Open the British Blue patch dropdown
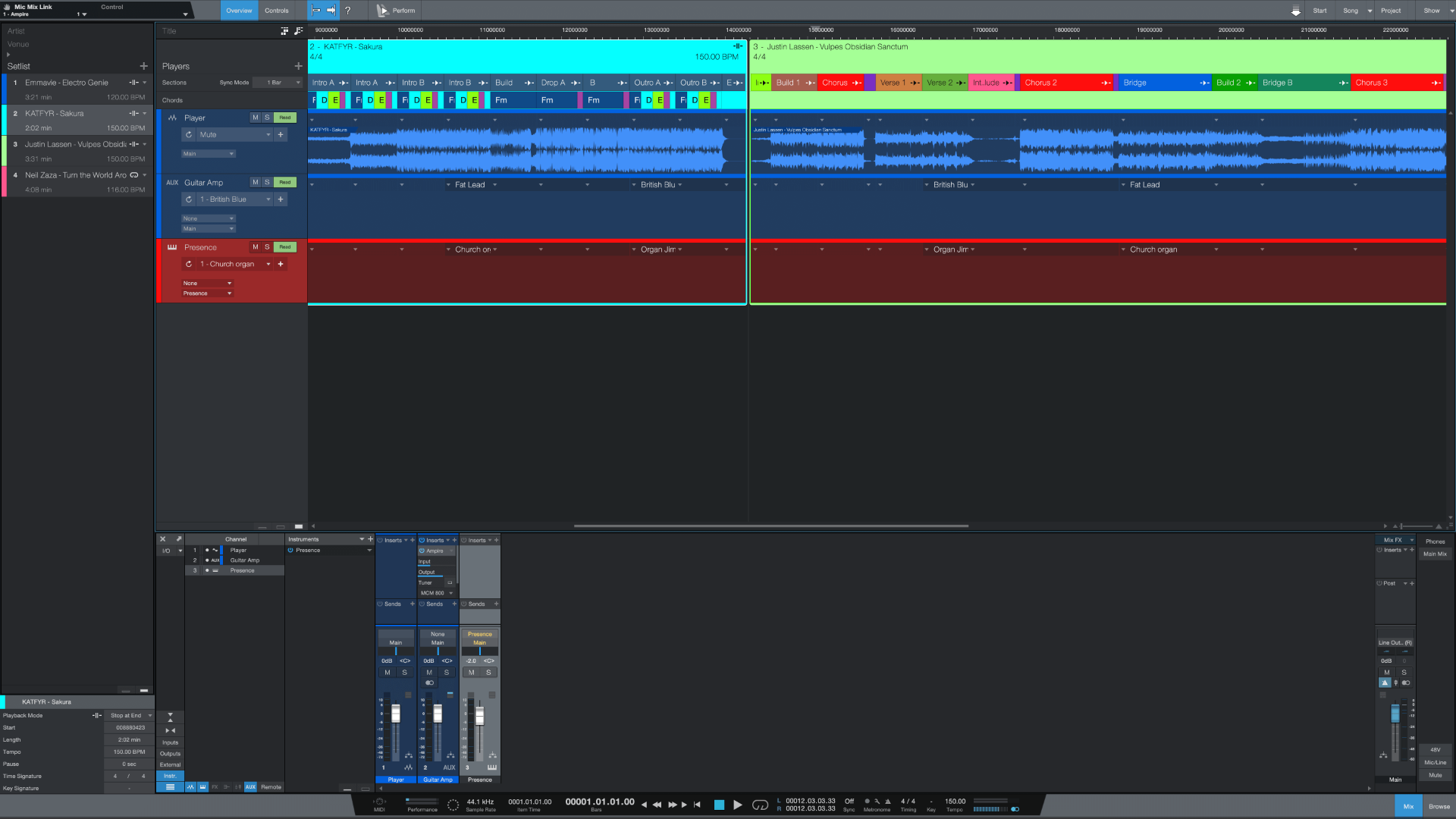The image size is (1456, 819). (x=268, y=199)
